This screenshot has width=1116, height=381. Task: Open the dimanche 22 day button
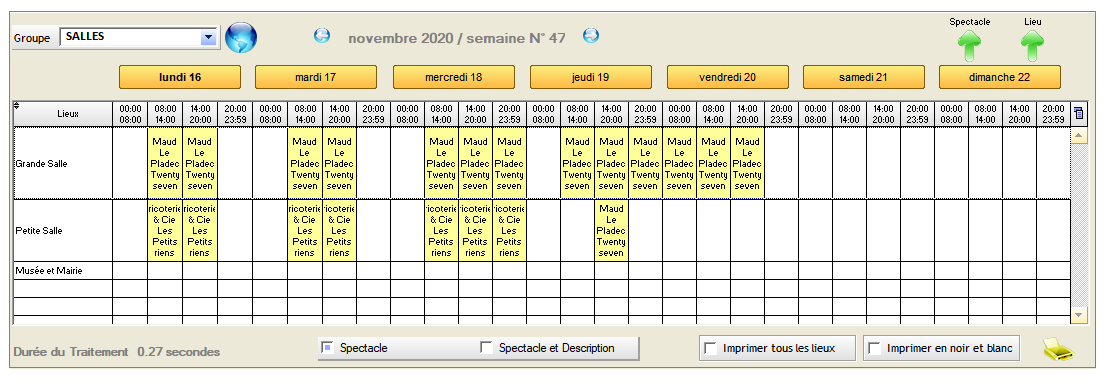(999, 77)
